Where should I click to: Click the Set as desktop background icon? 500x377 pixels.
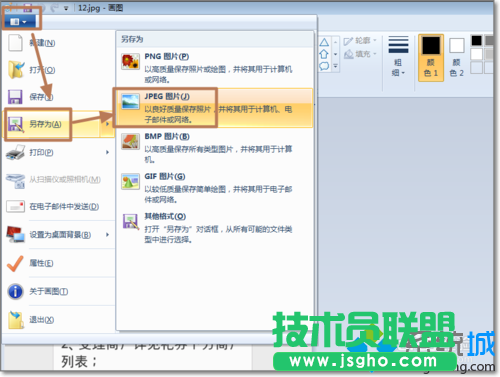(x=16, y=234)
